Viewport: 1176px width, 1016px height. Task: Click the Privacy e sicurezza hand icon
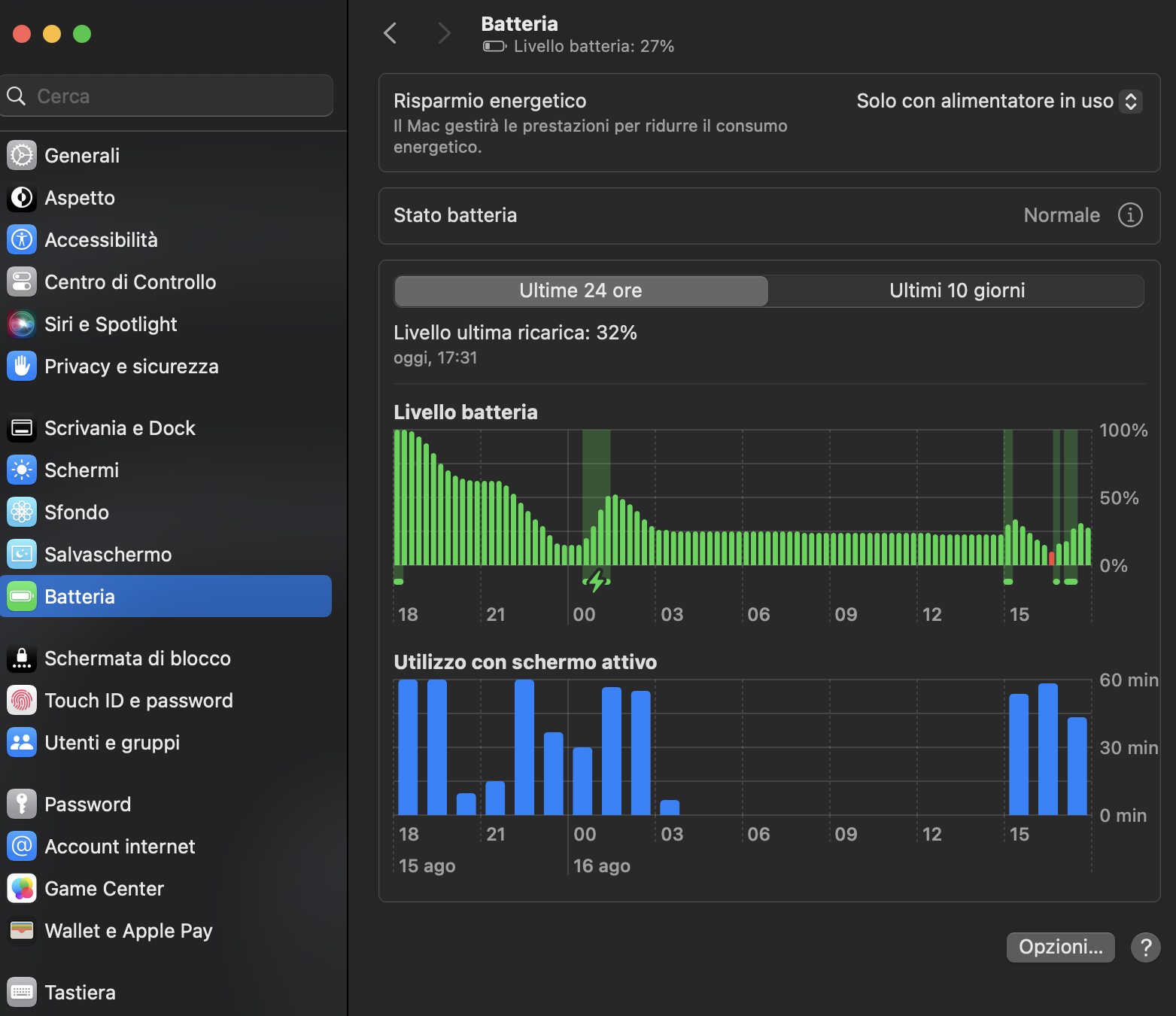tap(22, 367)
